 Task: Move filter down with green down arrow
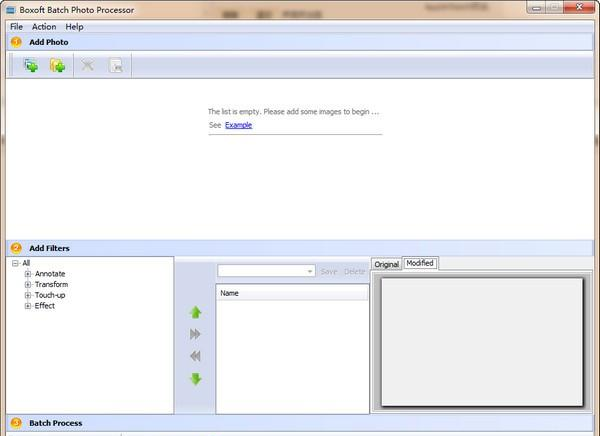click(196, 379)
